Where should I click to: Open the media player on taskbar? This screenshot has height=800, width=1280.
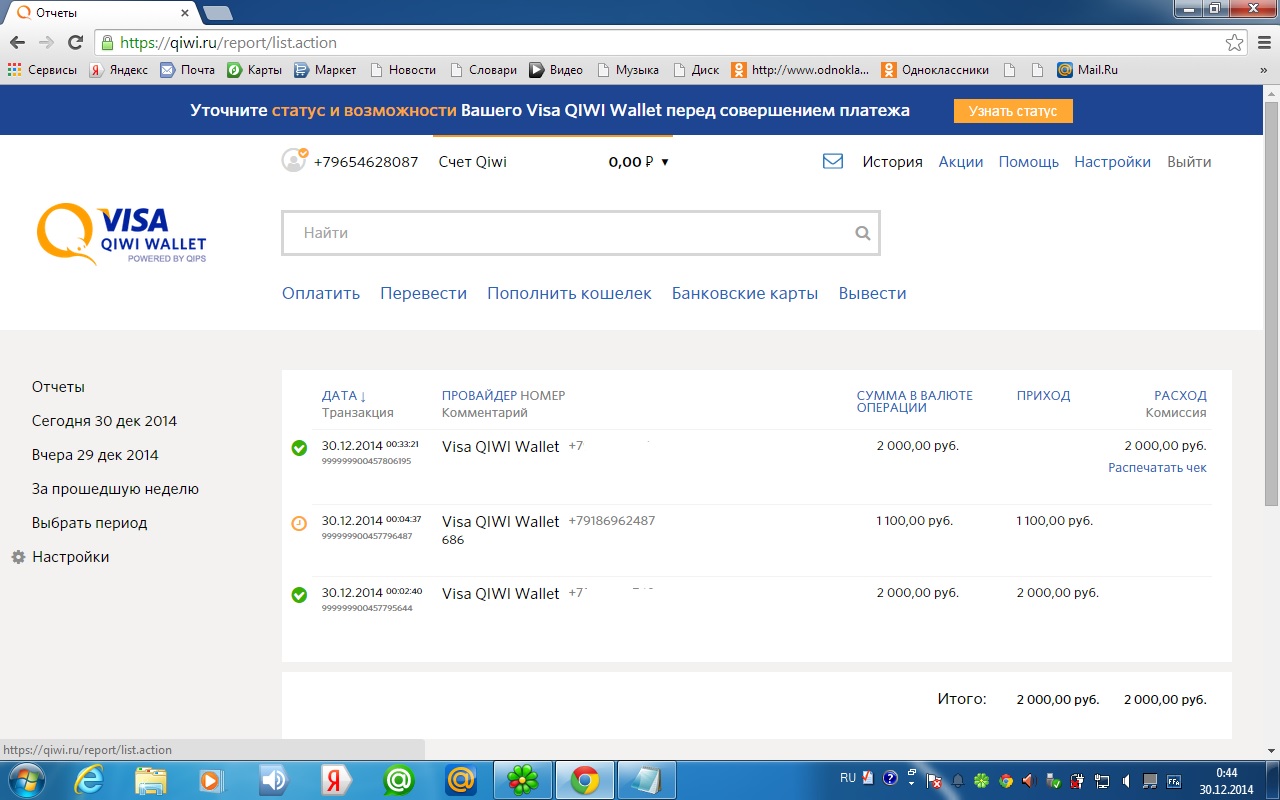(x=211, y=780)
